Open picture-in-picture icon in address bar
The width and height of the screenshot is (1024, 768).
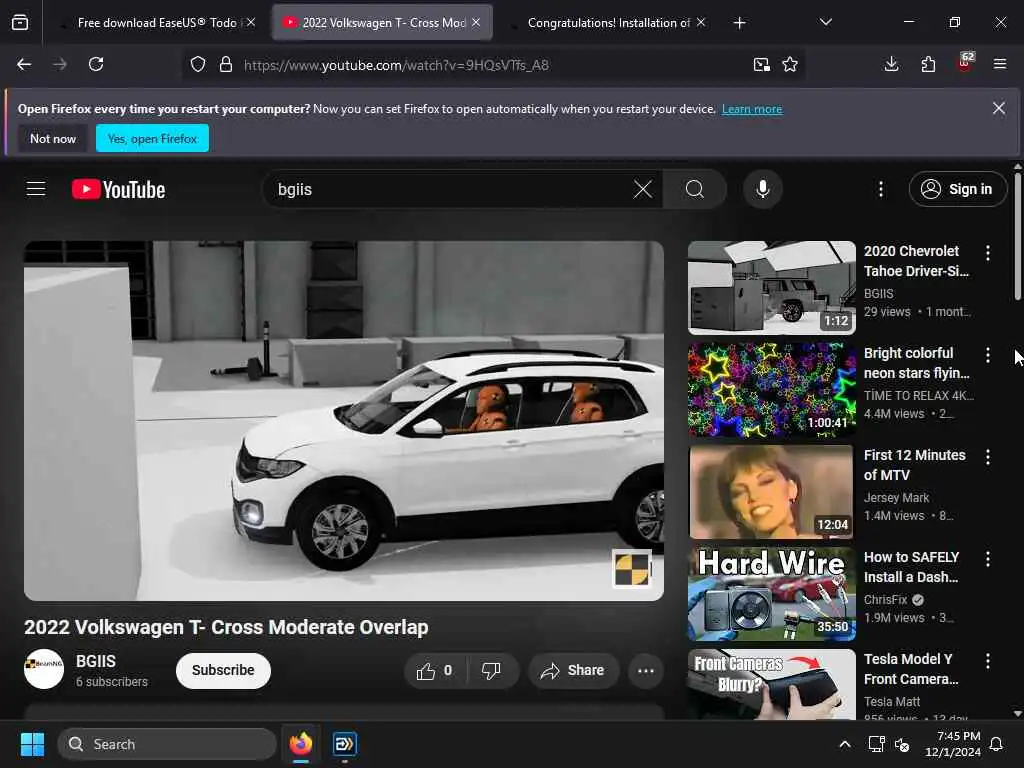[x=761, y=65]
